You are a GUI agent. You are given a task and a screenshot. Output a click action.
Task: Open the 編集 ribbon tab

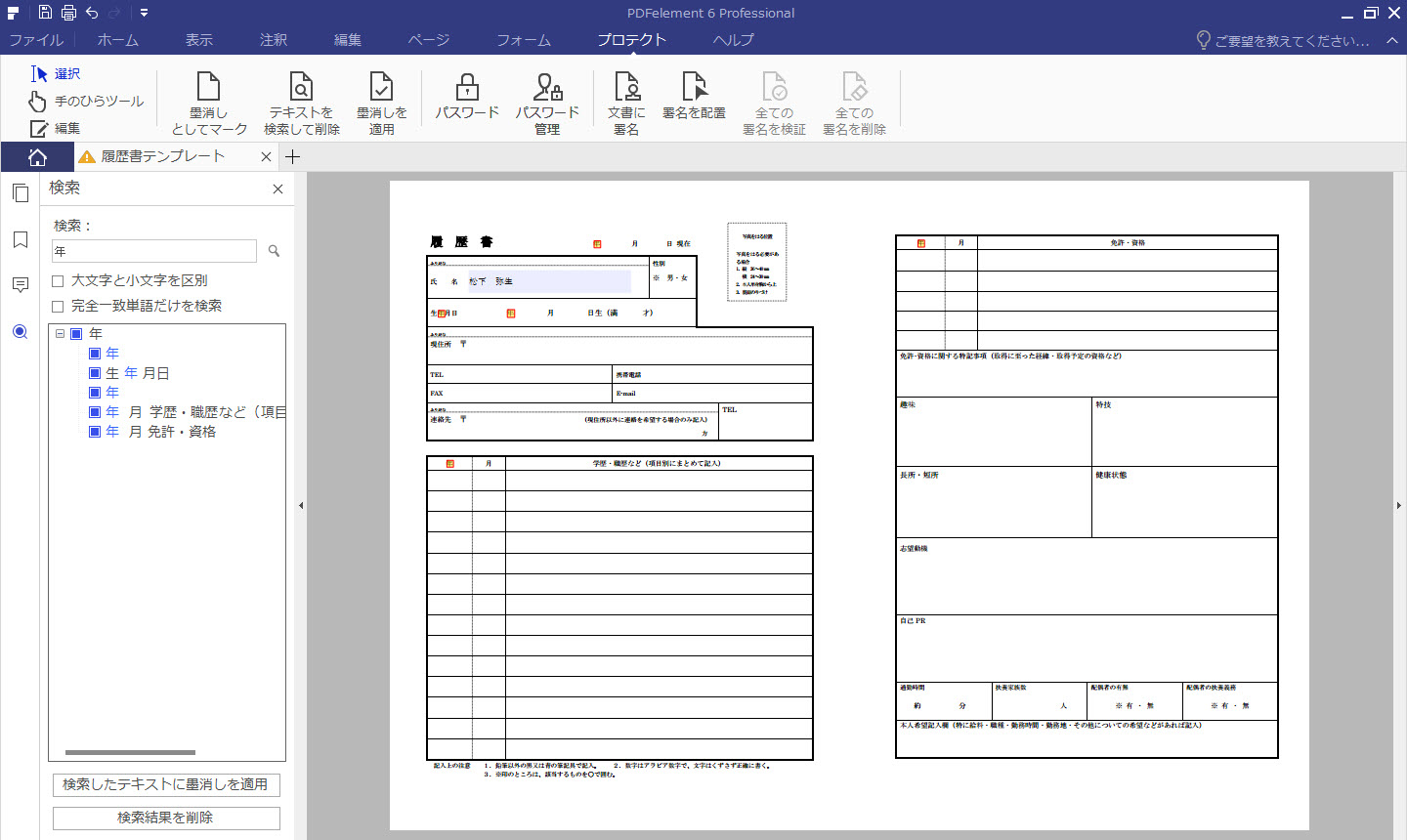coord(348,40)
